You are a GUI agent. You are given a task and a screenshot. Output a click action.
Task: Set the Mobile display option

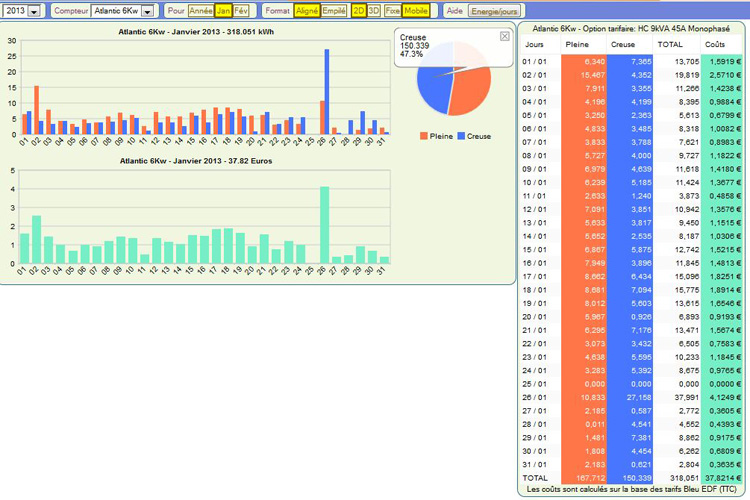[416, 11]
